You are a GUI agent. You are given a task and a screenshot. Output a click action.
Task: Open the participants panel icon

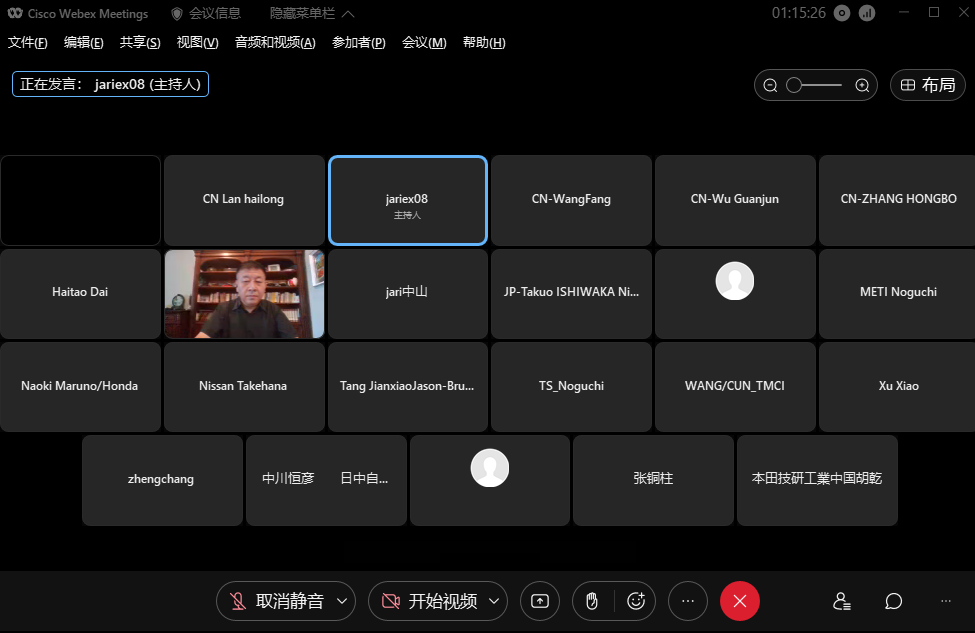click(842, 601)
